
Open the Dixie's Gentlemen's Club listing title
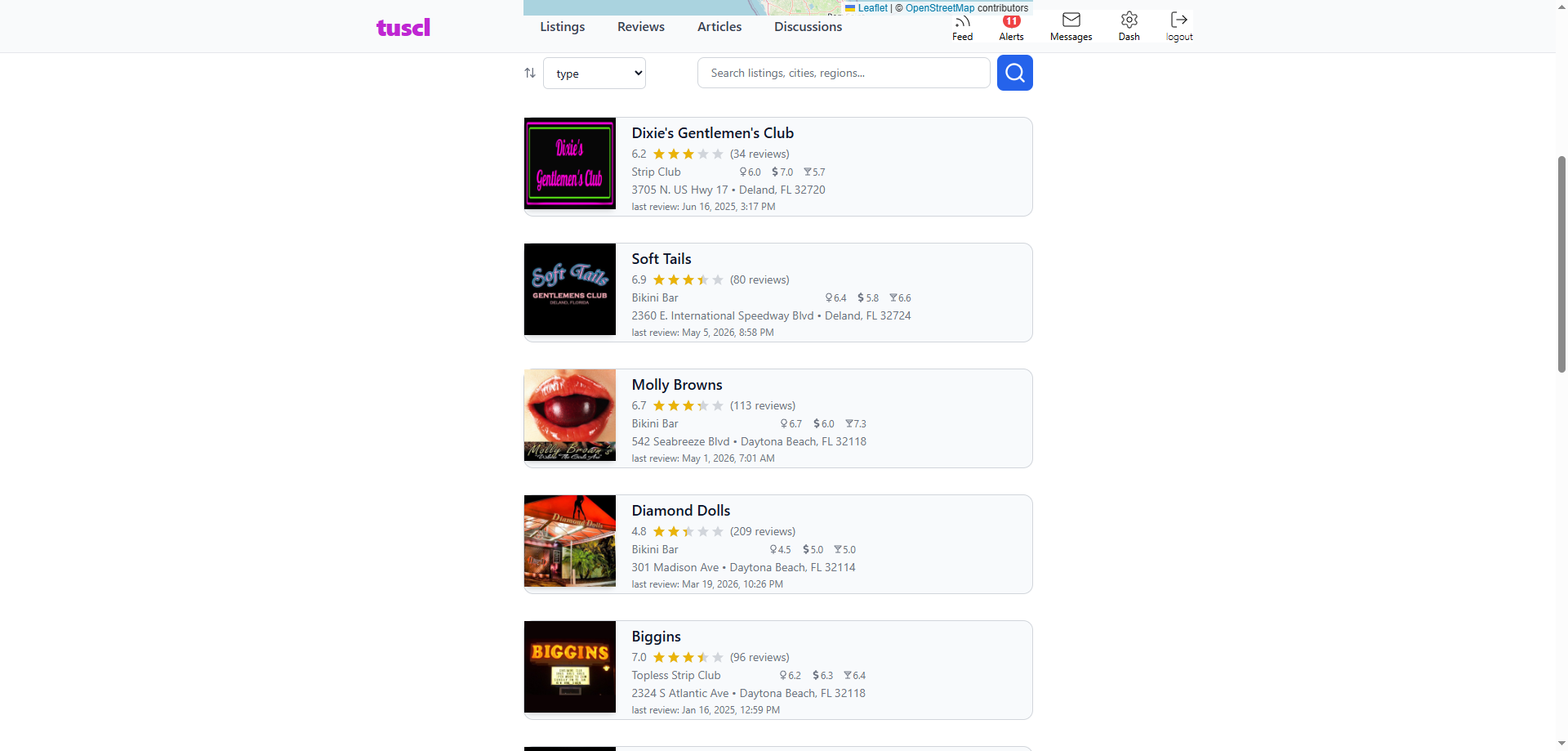coord(712,133)
